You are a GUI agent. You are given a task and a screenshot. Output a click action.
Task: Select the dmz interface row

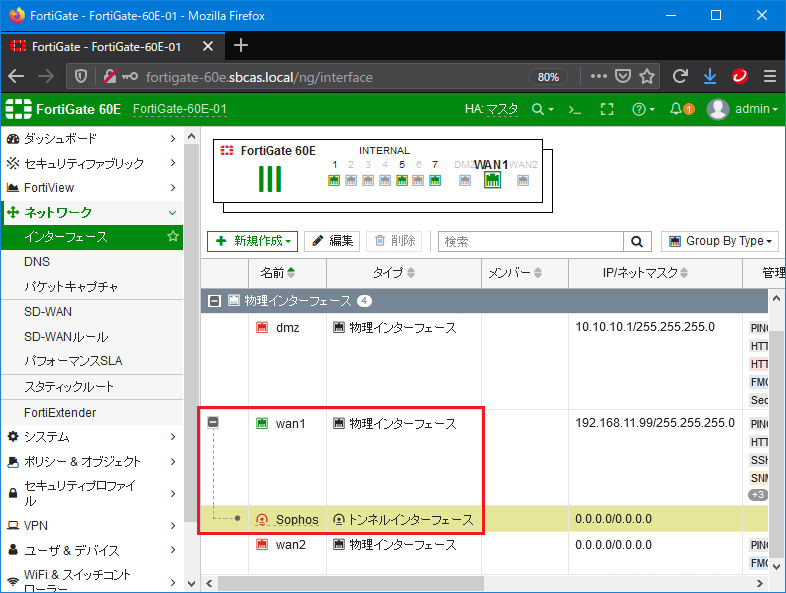pyautogui.click(x=484, y=361)
